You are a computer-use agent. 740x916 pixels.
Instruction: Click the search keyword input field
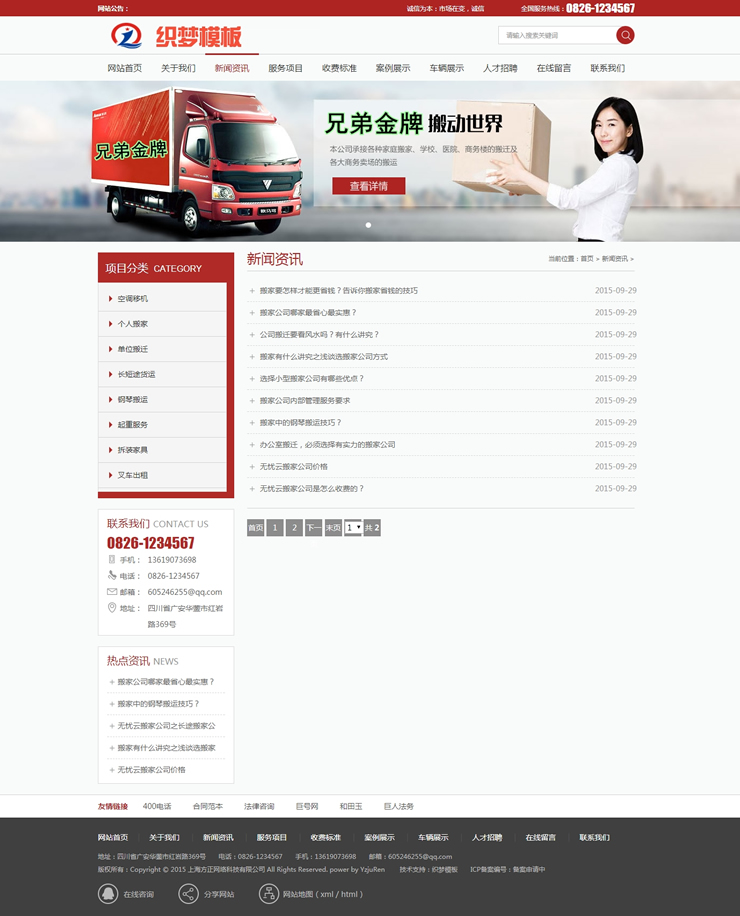pyautogui.click(x=556, y=36)
